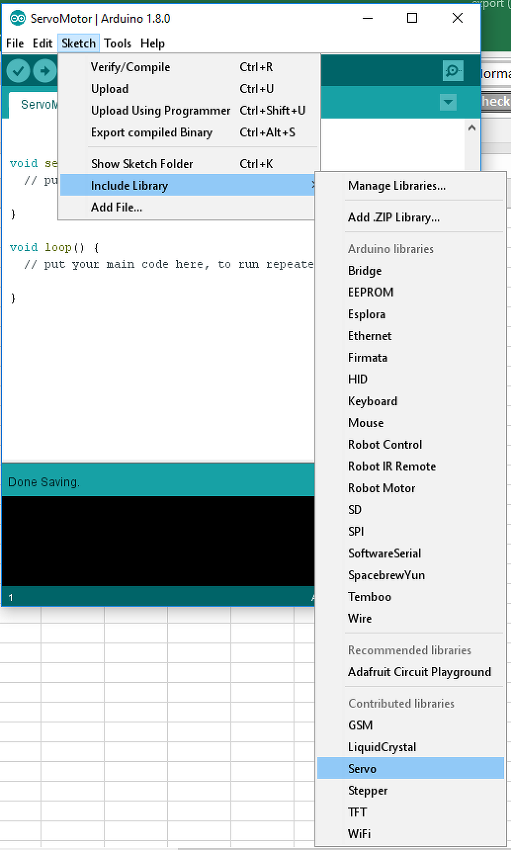This screenshot has width=511, height=850.
Task: Click the Verify checkmark toolbar button
Action: coord(18,71)
